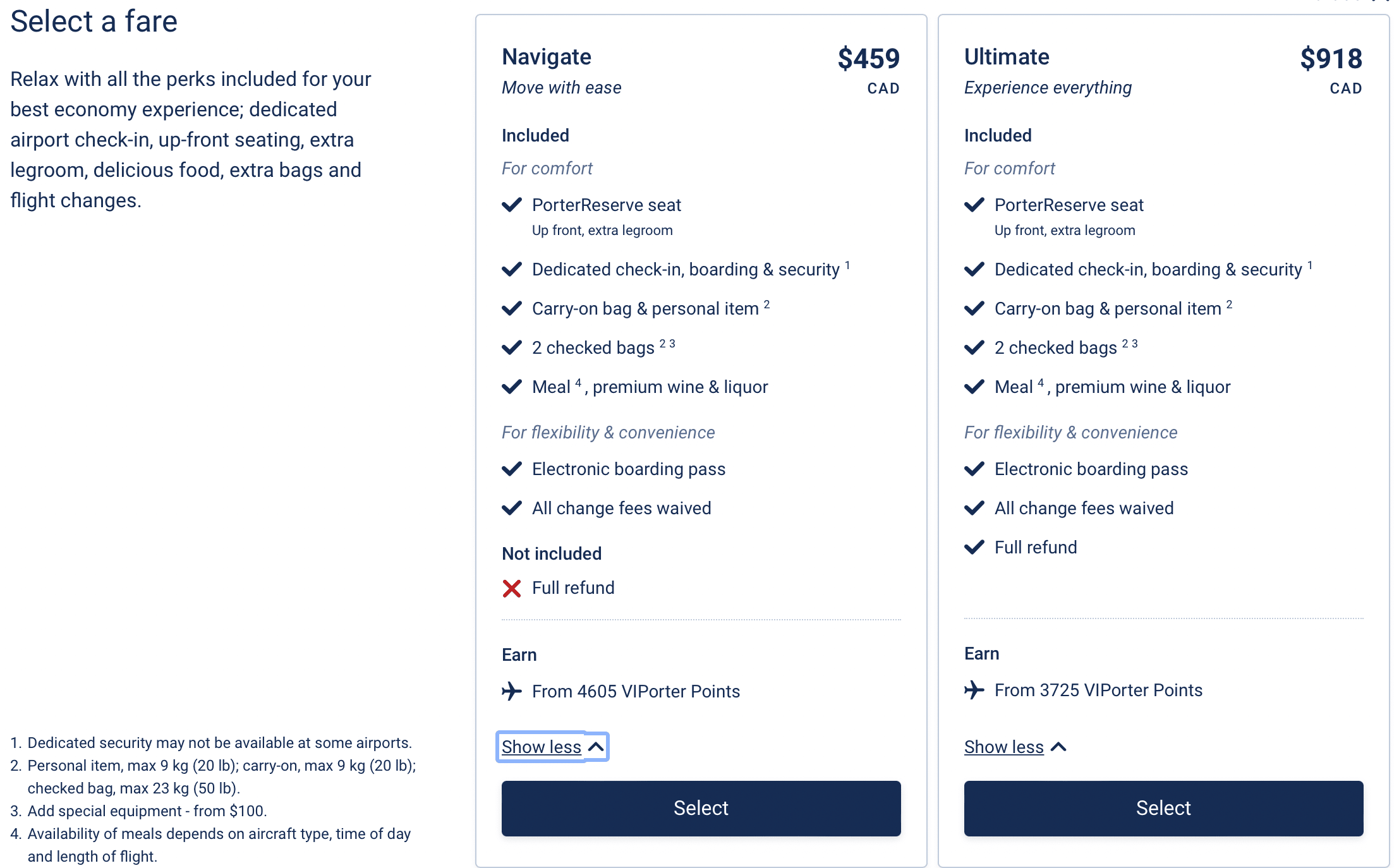The height and width of the screenshot is (868, 1399).
Task: Click the chevron arrow beside Ultimate Show less
Action: click(x=1058, y=747)
